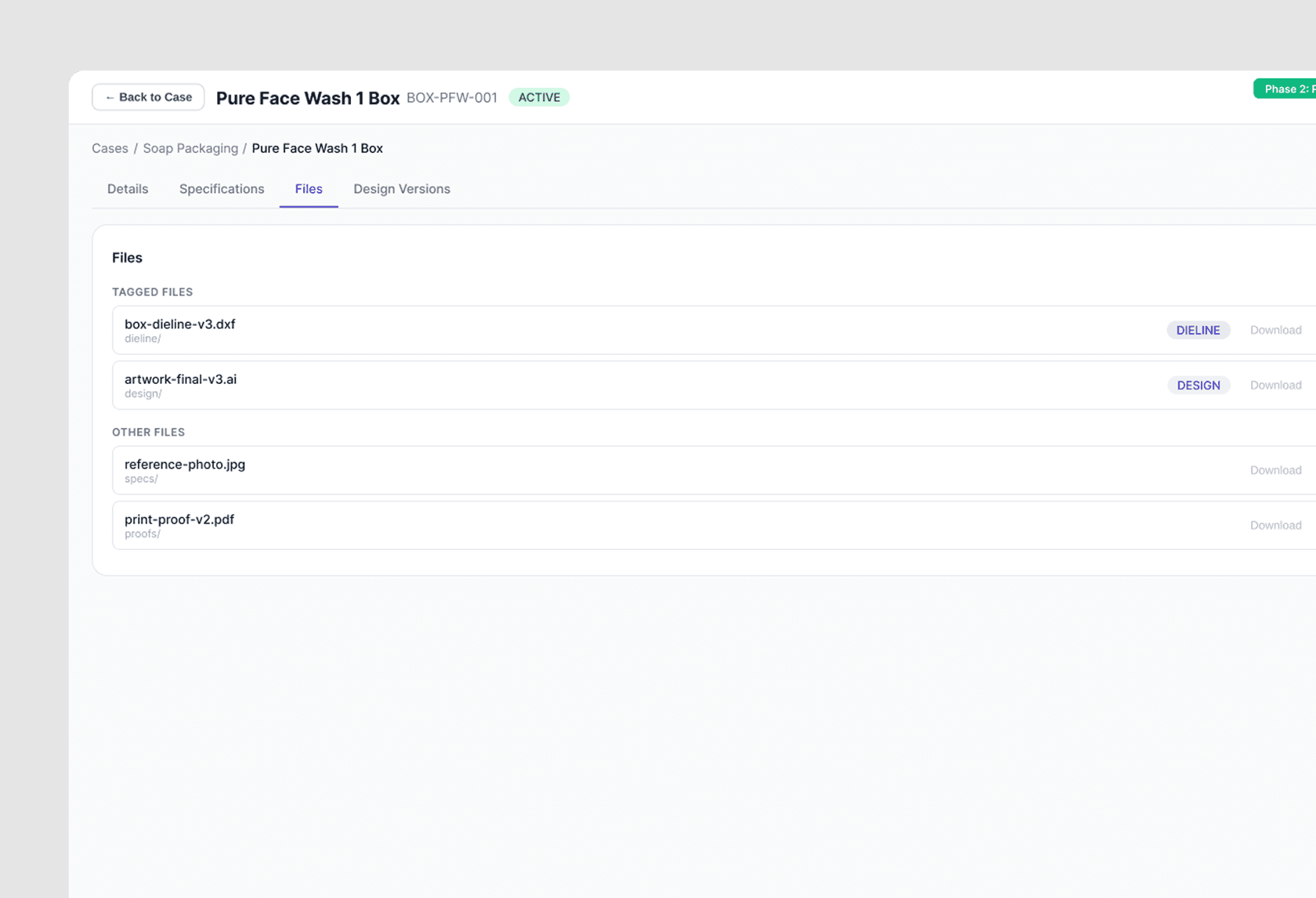
Task: View the Design Versions tab
Action: tap(401, 189)
